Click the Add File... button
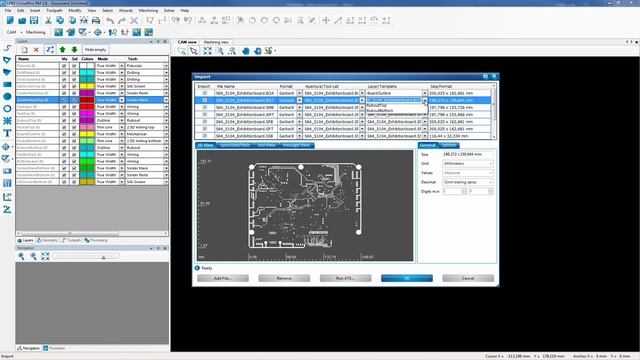The image size is (640, 360). 223,278
